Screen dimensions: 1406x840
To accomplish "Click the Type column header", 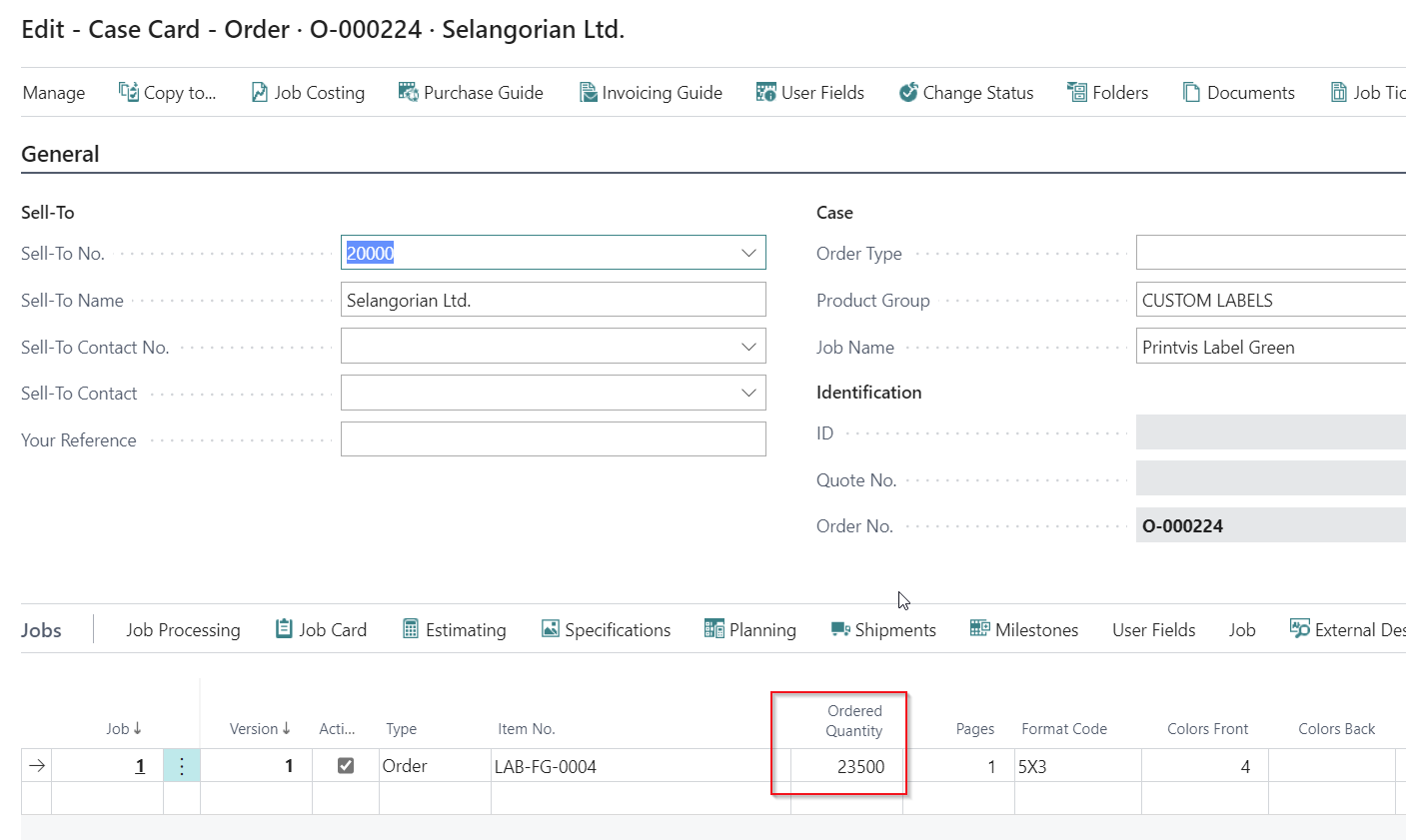I will point(402,729).
